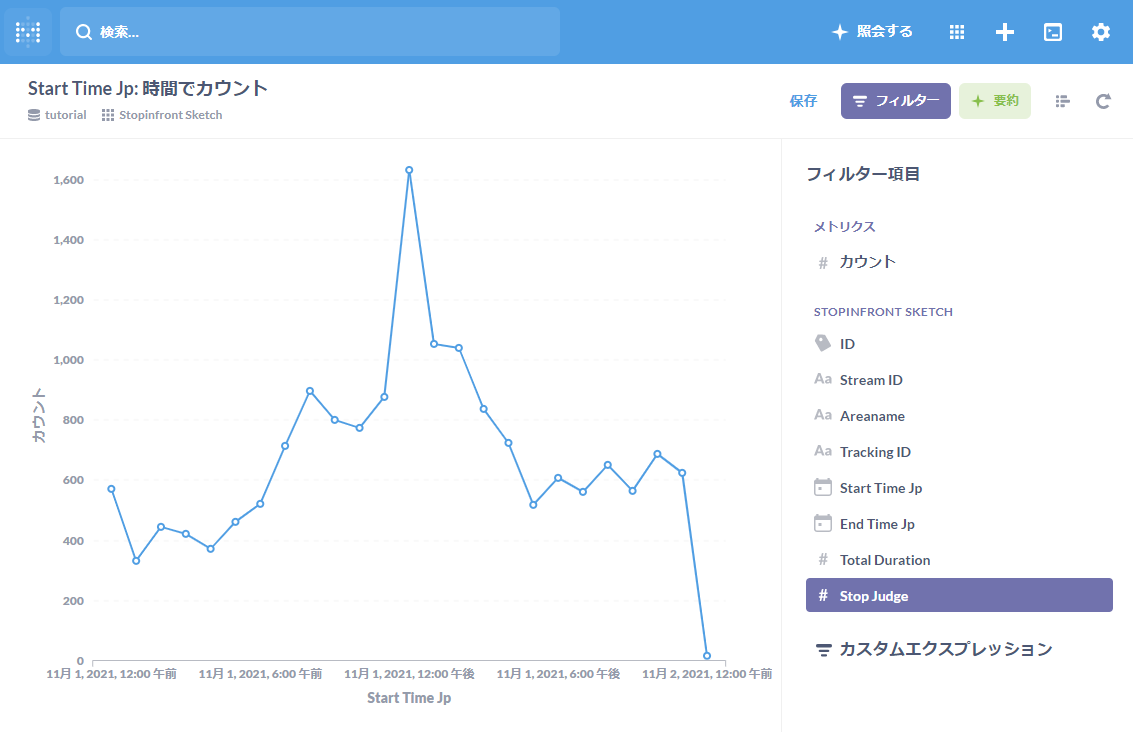This screenshot has width=1133, height=732.
Task: Open the browse data grid icon
Action: pos(957,32)
